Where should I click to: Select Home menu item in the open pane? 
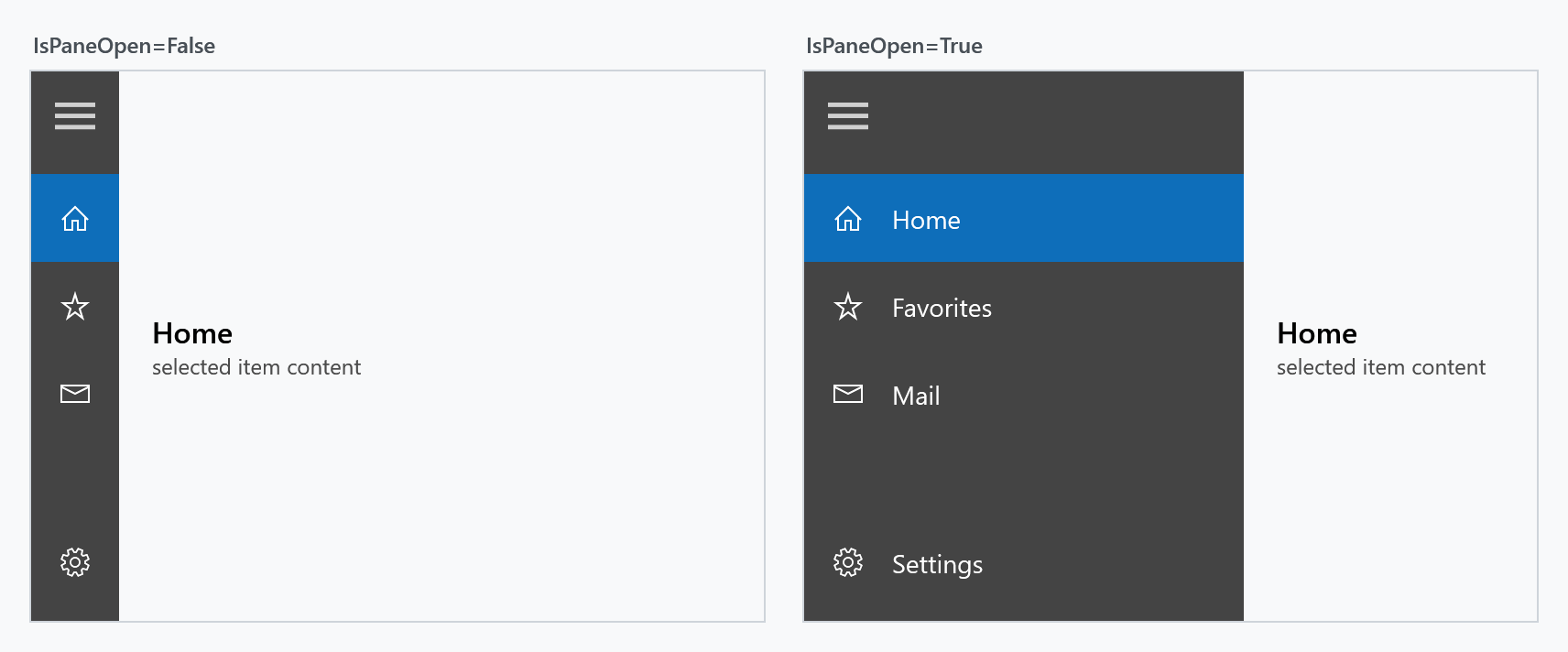pyautogui.click(x=1024, y=218)
